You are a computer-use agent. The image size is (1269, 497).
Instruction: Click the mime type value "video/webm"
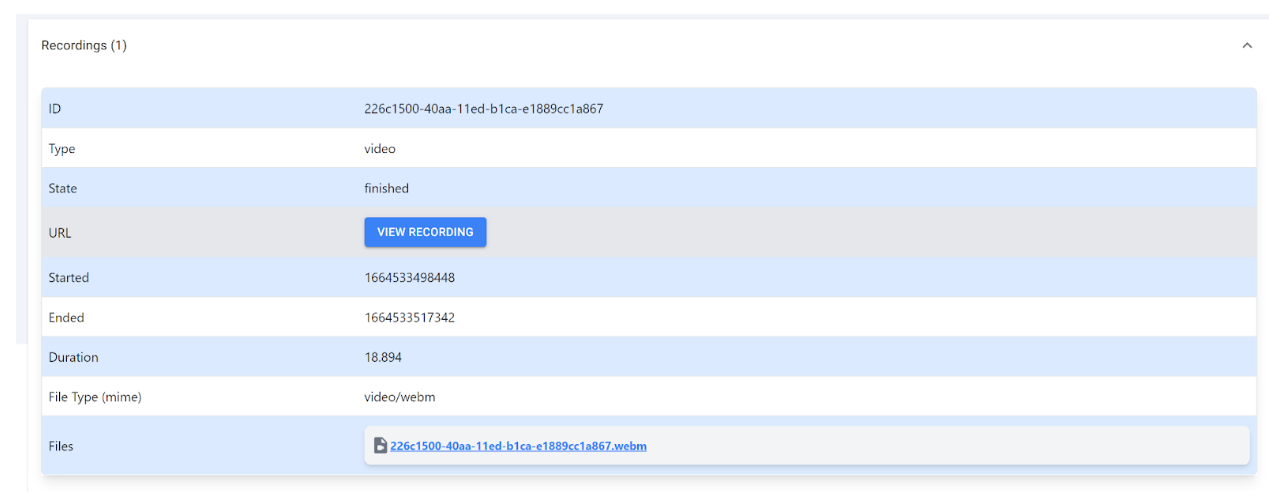pyautogui.click(x=399, y=397)
